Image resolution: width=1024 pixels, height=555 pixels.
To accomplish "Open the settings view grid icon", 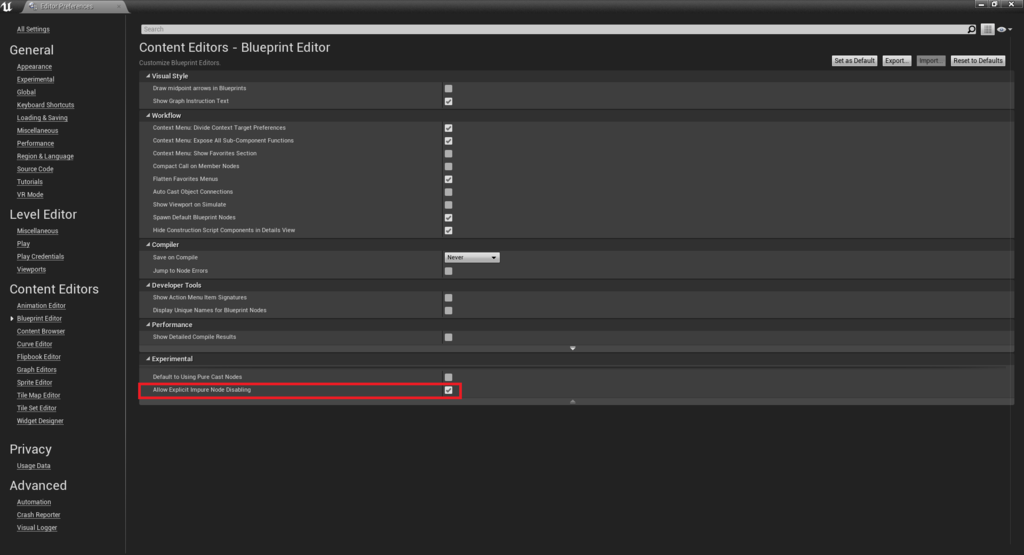I will (987, 29).
